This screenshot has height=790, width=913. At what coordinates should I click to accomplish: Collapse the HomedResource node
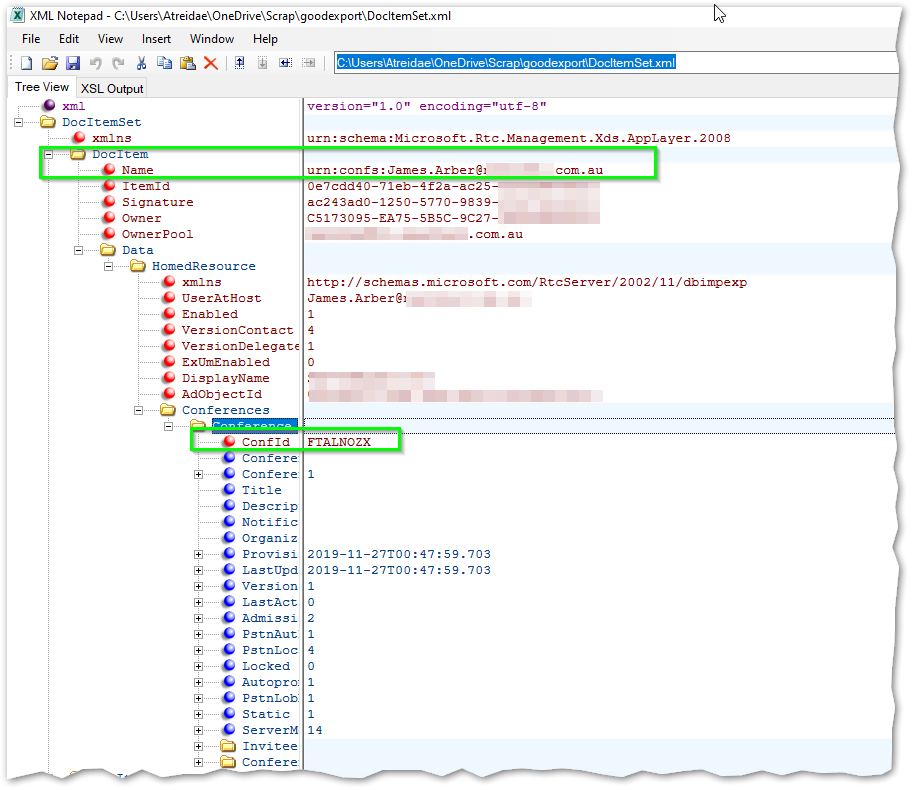pyautogui.click(x=108, y=266)
